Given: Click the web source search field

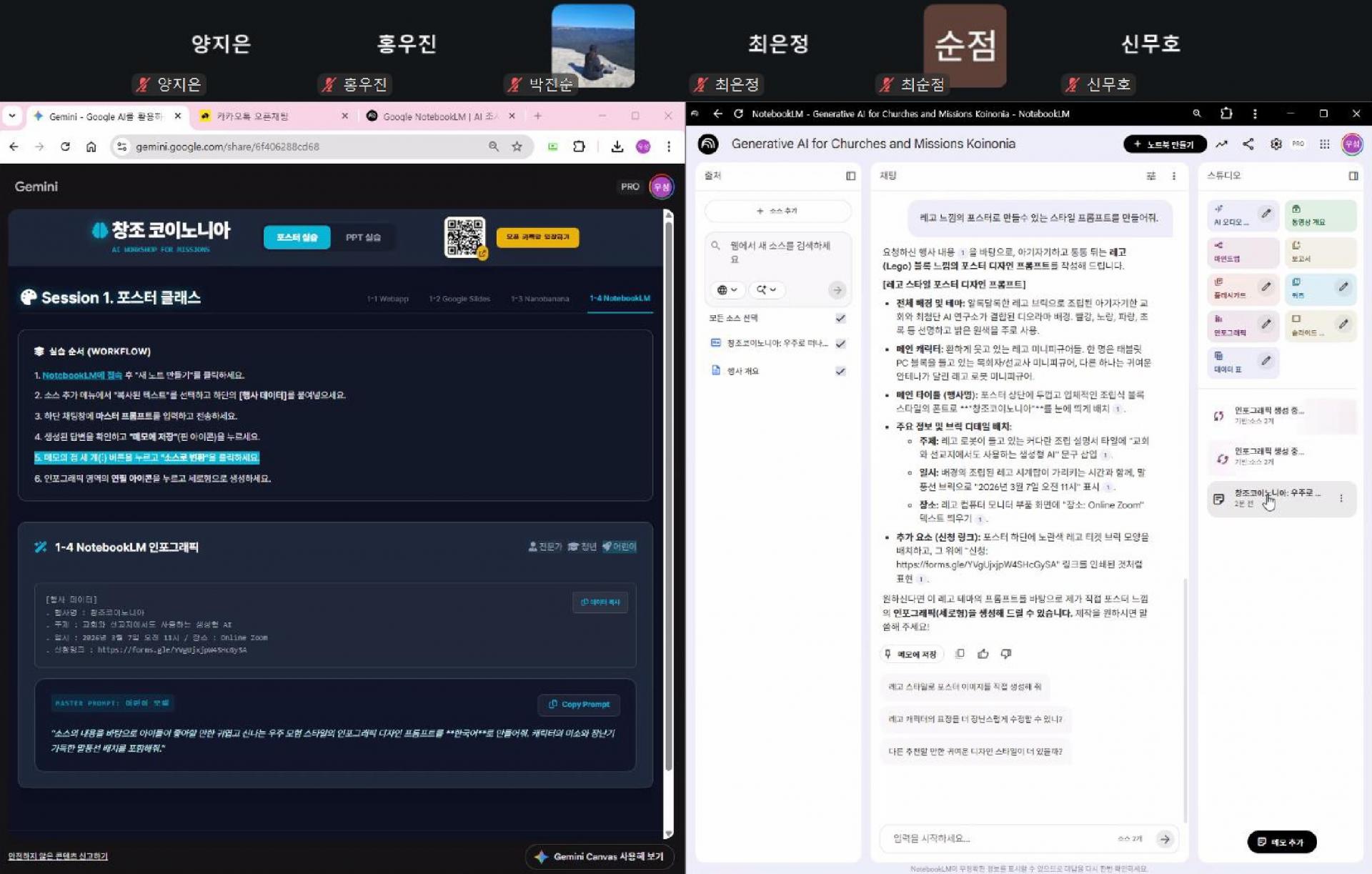Looking at the screenshot, I should click(x=780, y=252).
